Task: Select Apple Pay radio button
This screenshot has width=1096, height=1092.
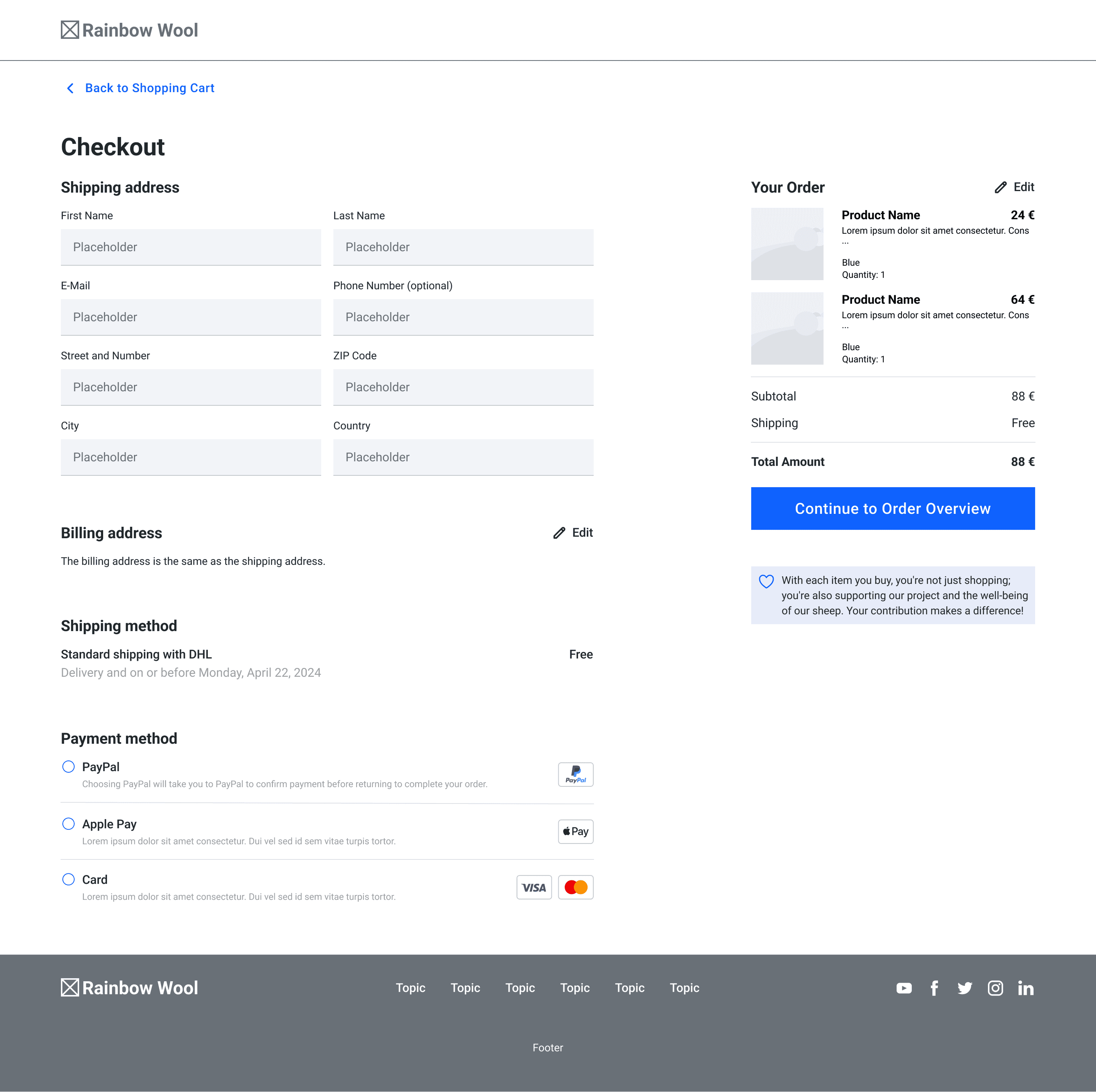Action: pyautogui.click(x=68, y=824)
